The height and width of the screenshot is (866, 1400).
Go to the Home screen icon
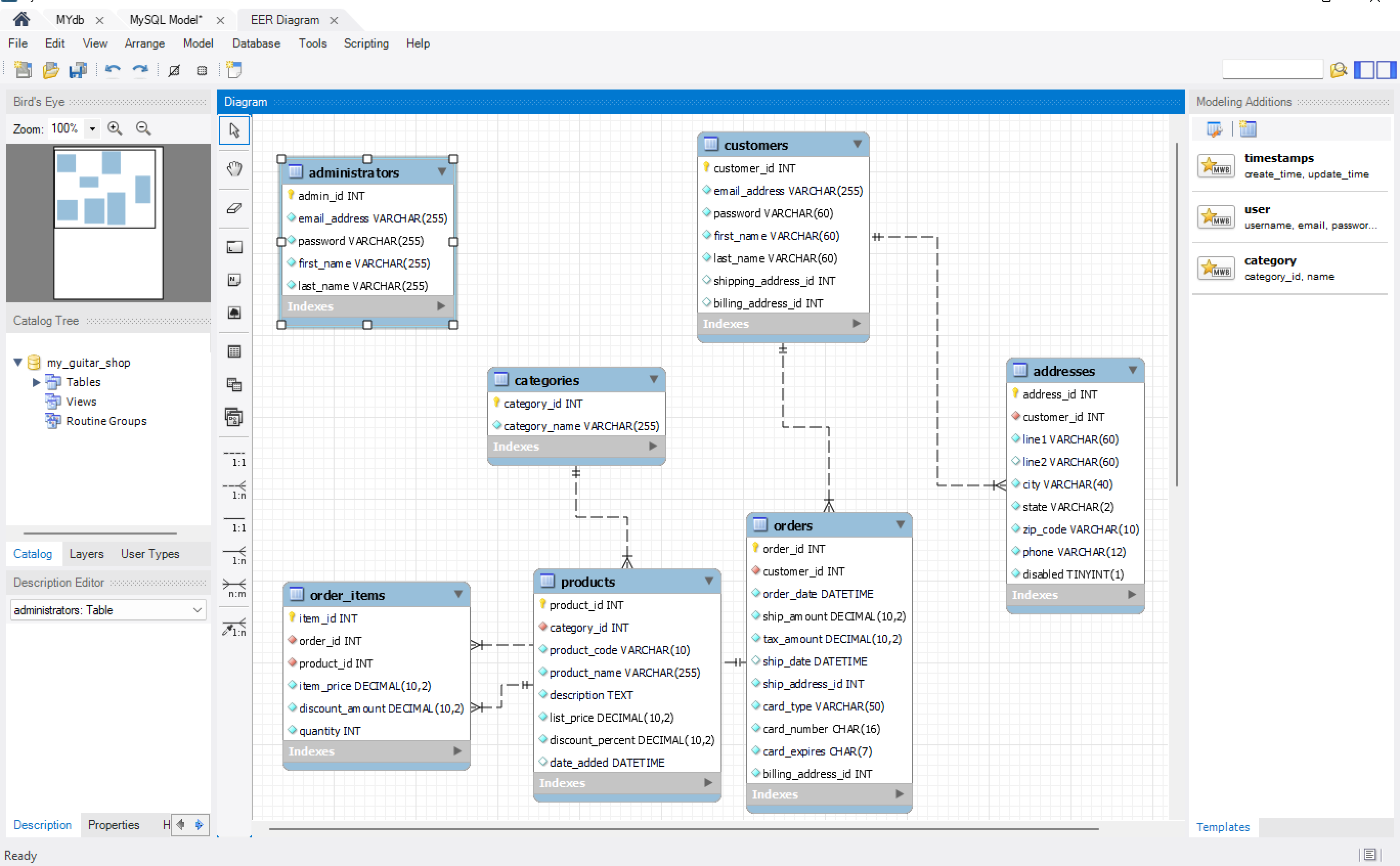tap(21, 19)
